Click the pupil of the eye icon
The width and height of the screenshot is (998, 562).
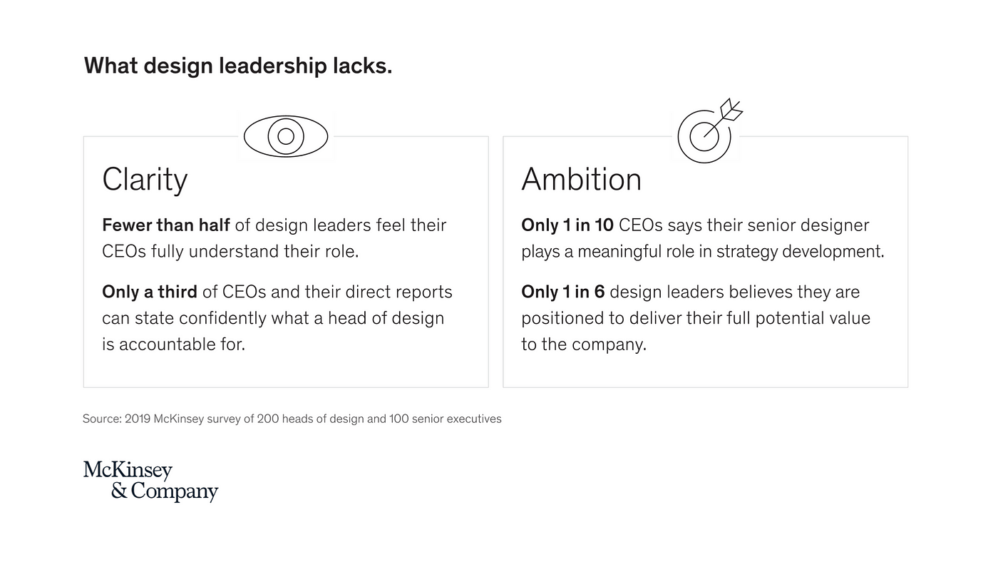tap(286, 136)
